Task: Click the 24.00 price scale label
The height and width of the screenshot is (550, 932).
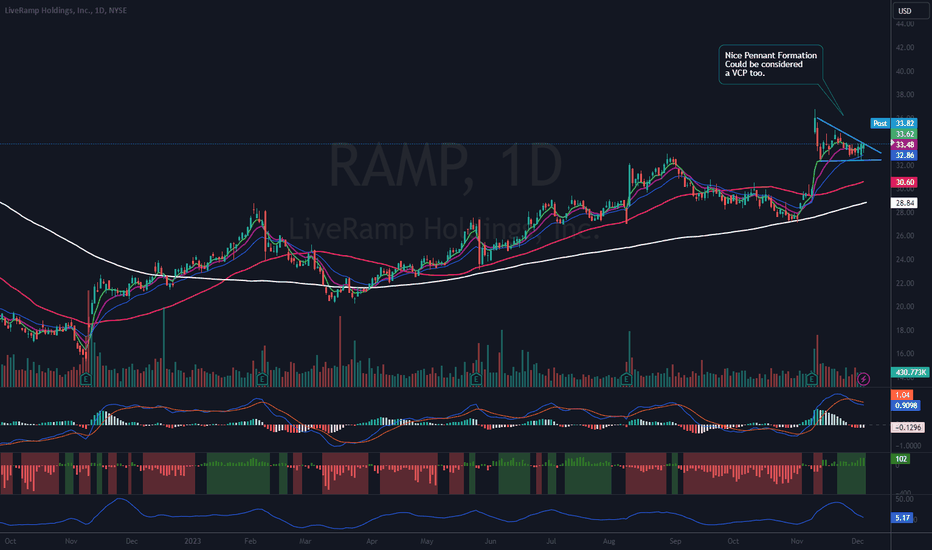Action: point(905,260)
